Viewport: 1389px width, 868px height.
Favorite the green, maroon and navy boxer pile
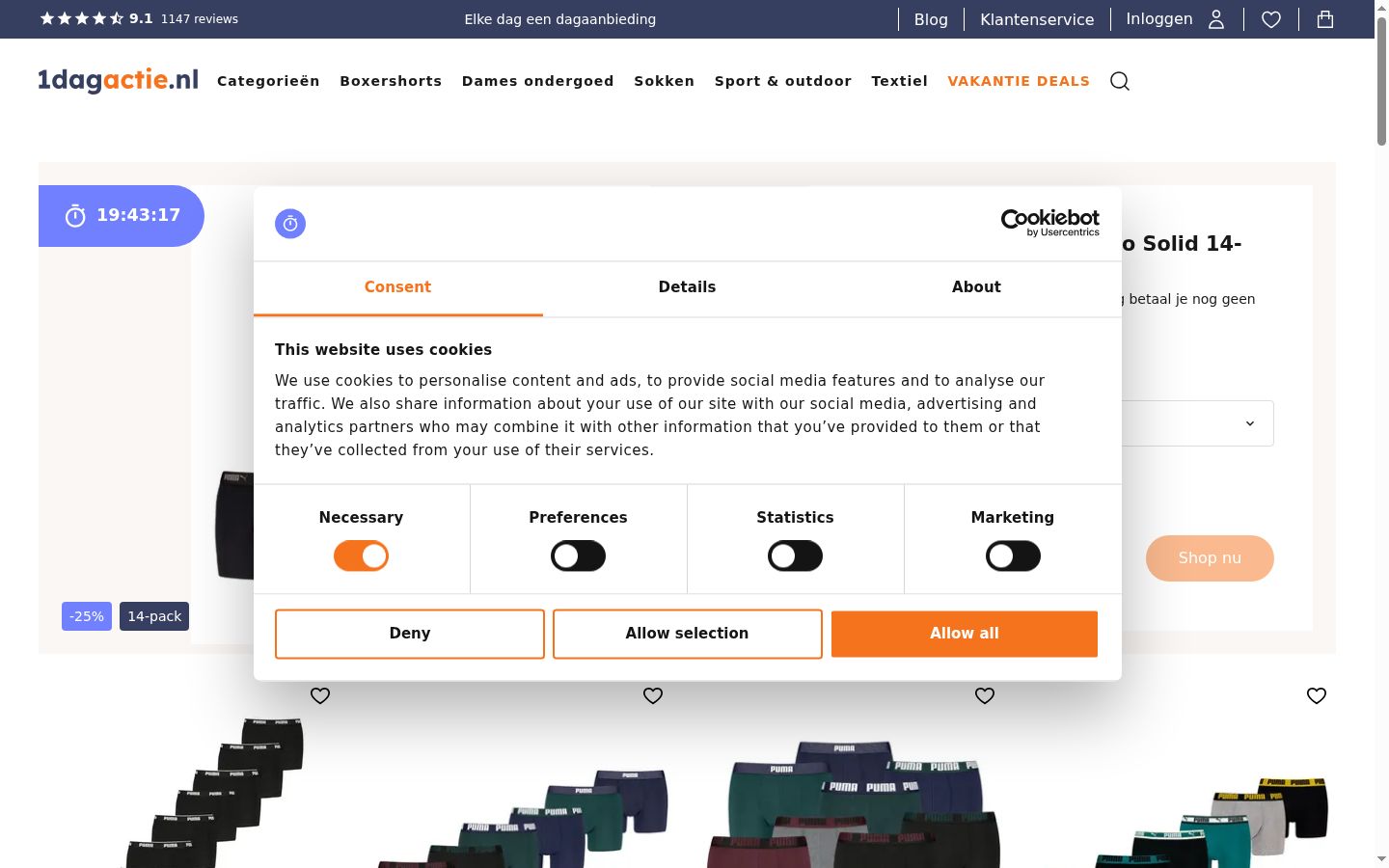coord(985,695)
